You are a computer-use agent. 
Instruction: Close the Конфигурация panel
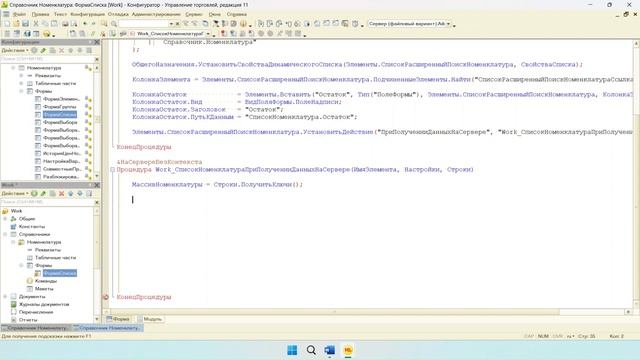pyautogui.click(x=97, y=42)
